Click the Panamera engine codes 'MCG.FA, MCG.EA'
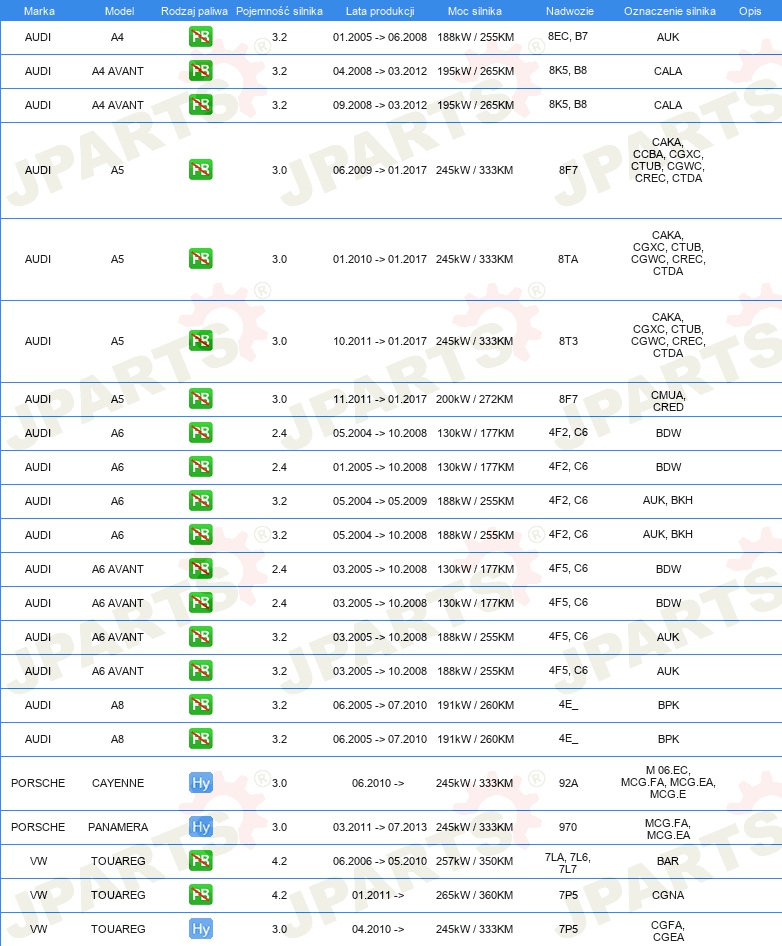 668,829
